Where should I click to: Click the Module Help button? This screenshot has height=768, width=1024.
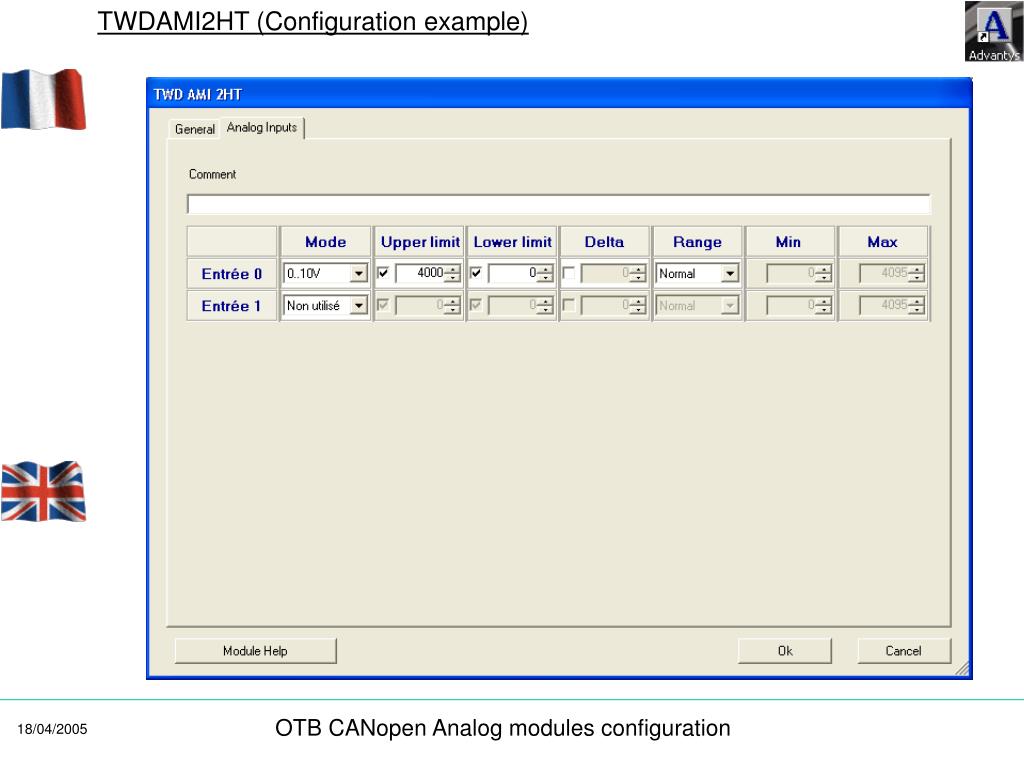click(x=255, y=651)
